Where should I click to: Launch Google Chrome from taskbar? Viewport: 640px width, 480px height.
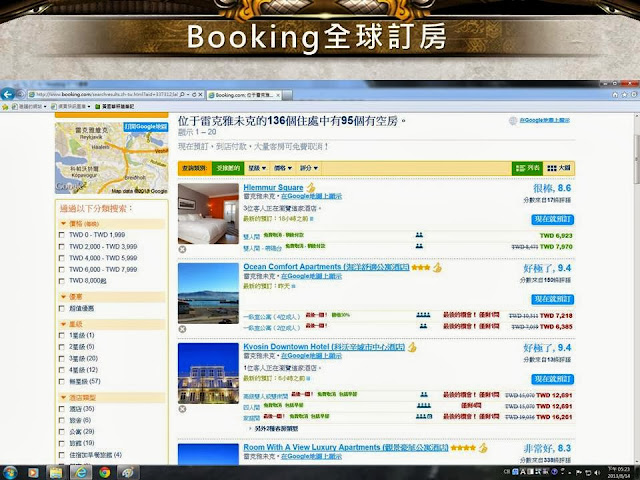104,473
